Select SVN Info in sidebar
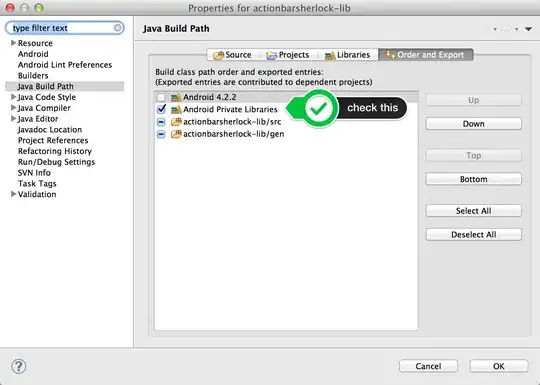The image size is (540, 385). [x=34, y=173]
